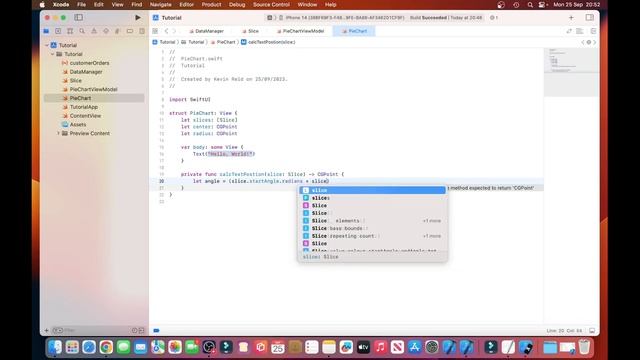Image resolution: width=640 pixels, height=360 pixels.
Task: Choose 'Slice(base:bounds:)' completion entry
Action: 372,228
